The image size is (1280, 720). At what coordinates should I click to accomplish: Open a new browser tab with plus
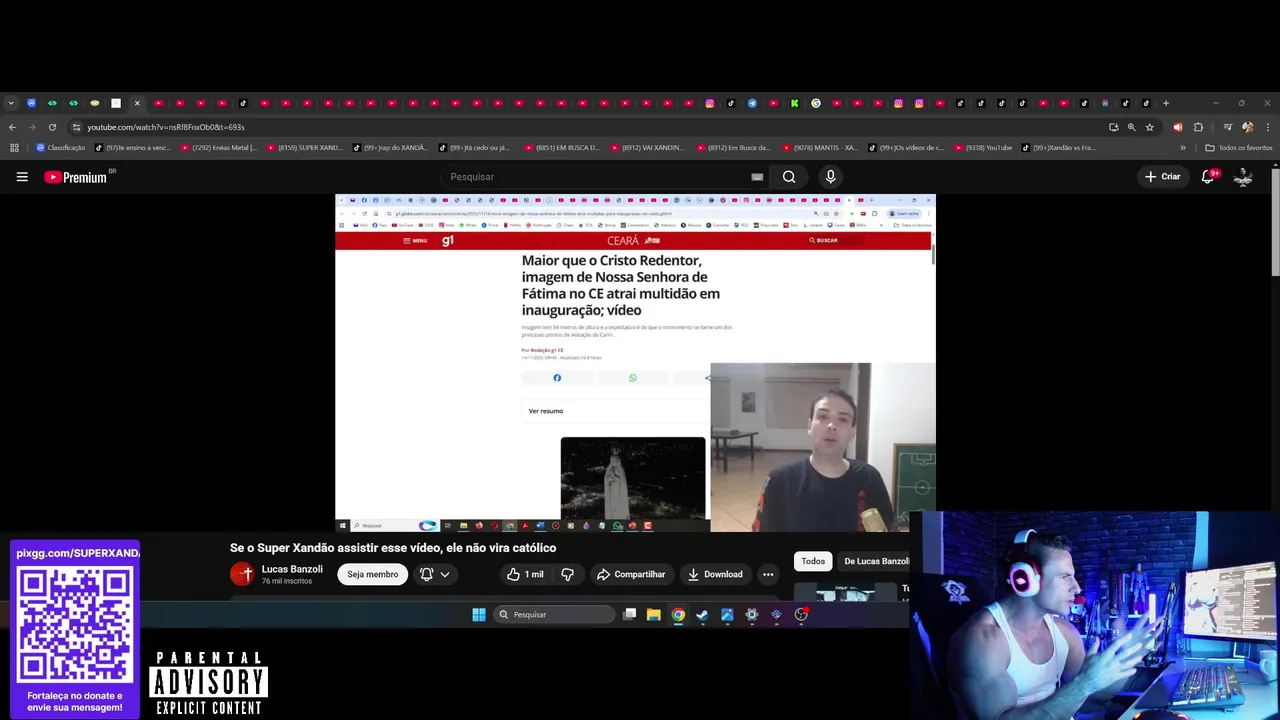(x=1165, y=103)
